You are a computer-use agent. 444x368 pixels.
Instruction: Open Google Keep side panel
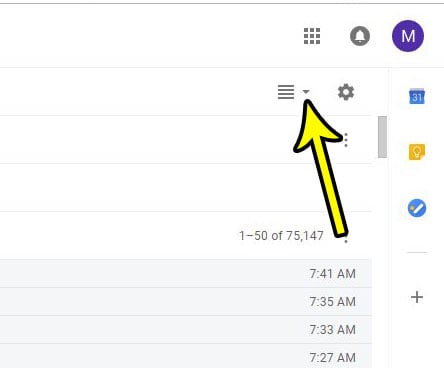click(x=417, y=152)
